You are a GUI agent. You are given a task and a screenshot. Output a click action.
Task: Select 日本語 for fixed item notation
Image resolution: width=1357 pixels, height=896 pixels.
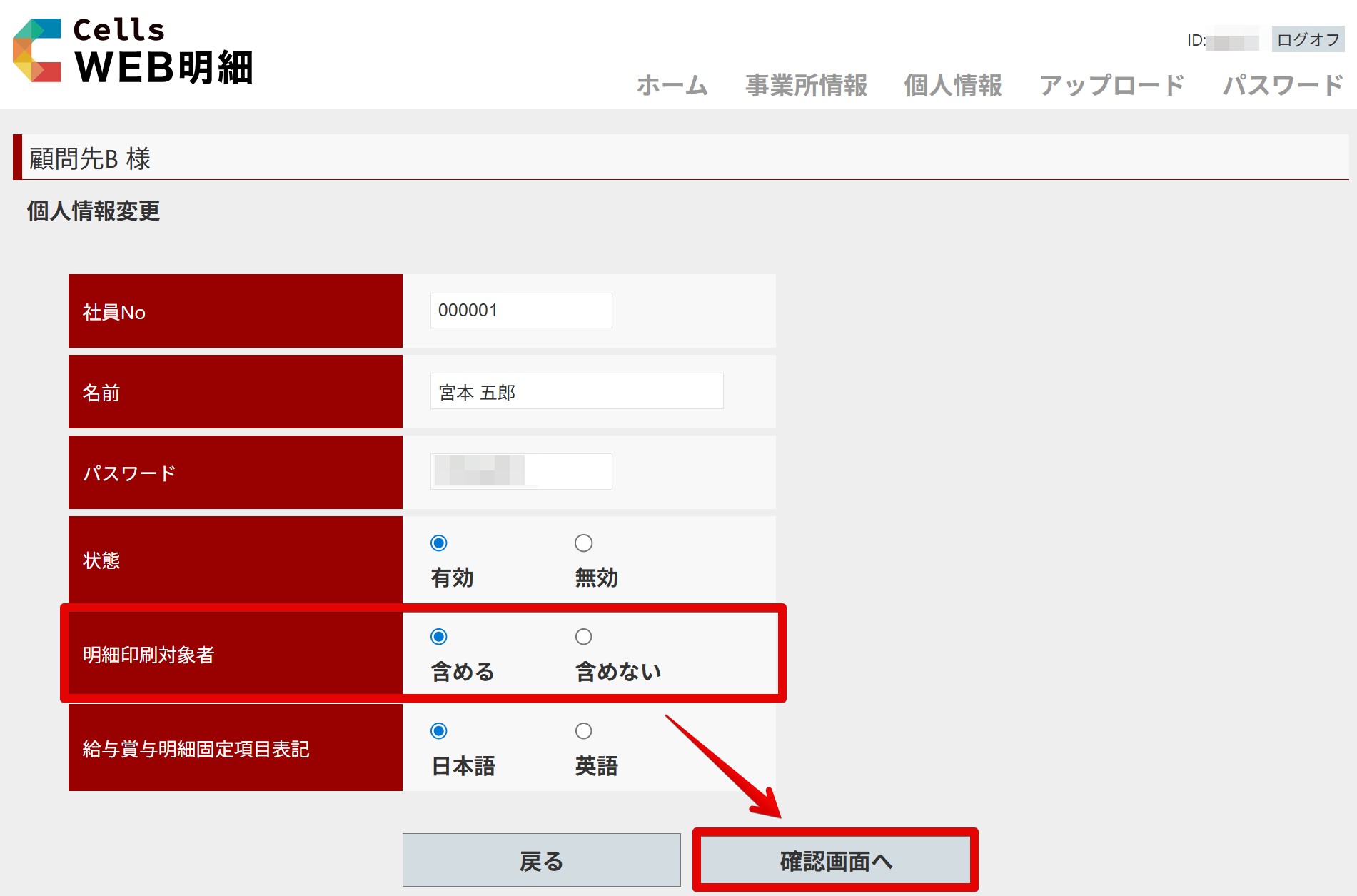tap(439, 731)
